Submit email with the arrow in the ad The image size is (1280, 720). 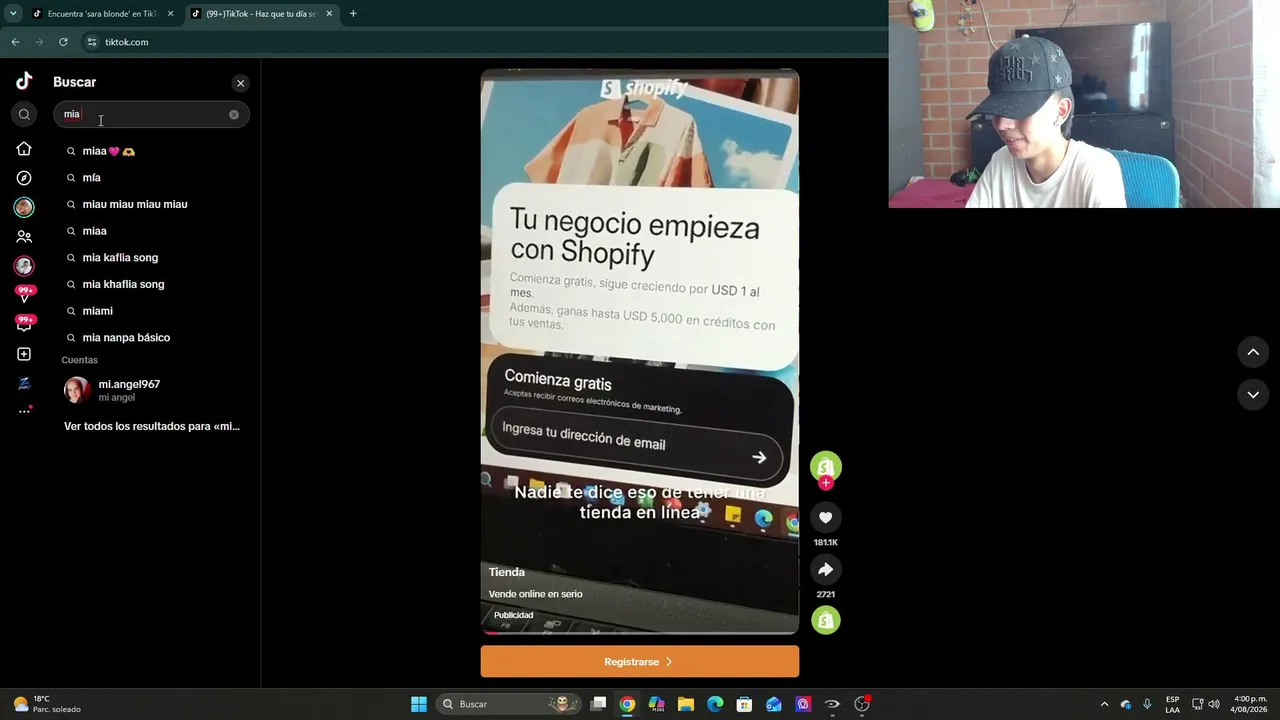coord(759,457)
